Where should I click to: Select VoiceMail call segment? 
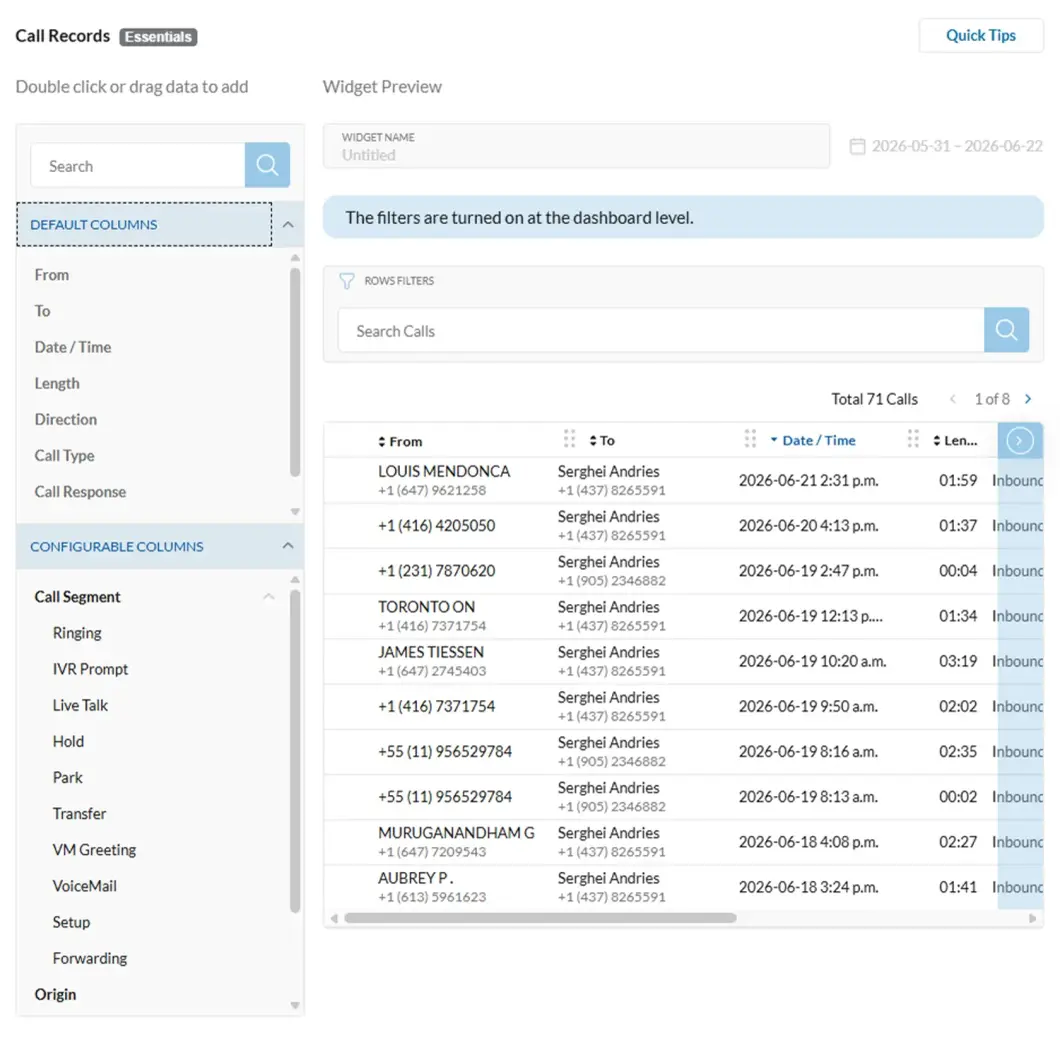[85, 886]
